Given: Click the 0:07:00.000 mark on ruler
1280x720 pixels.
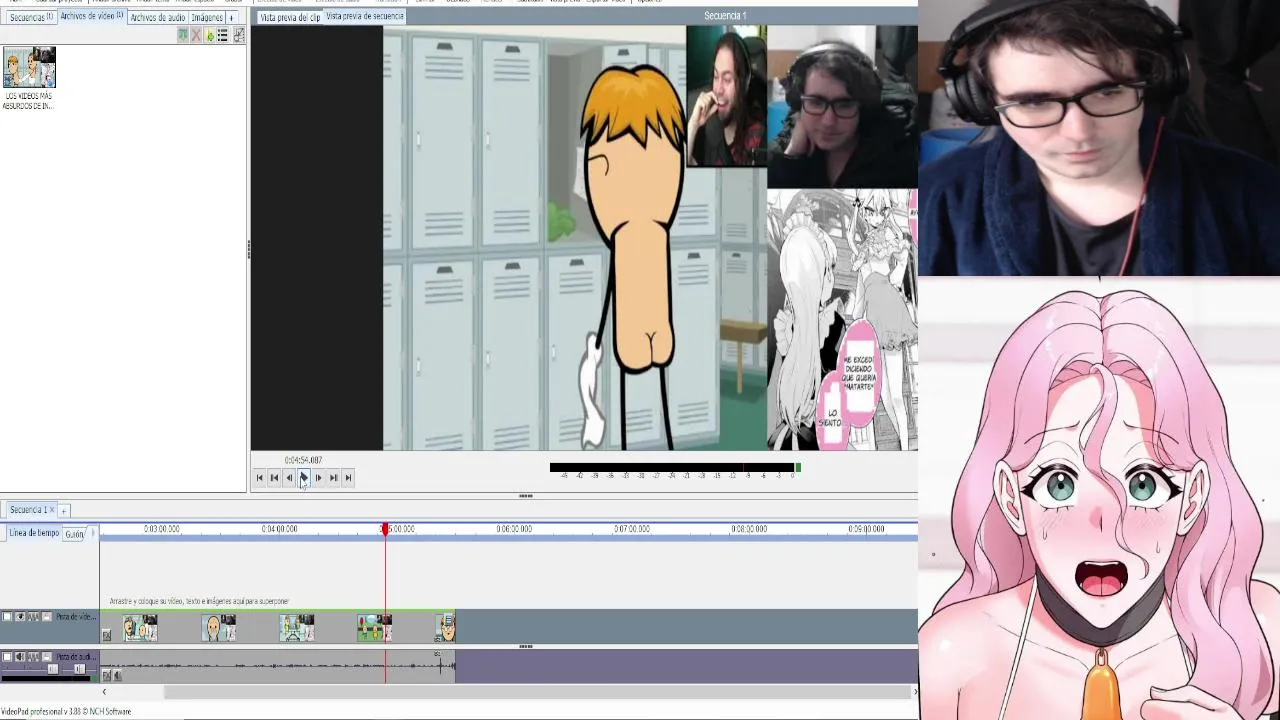Looking at the screenshot, I should tap(632, 529).
